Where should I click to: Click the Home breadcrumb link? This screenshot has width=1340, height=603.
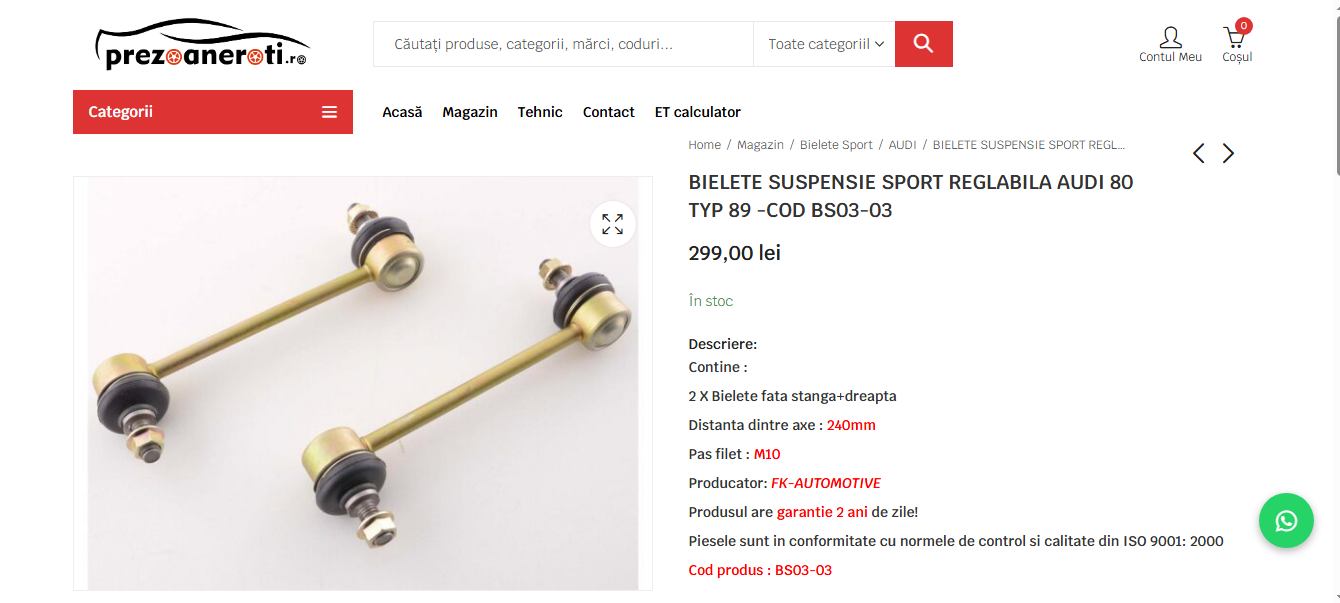[704, 145]
